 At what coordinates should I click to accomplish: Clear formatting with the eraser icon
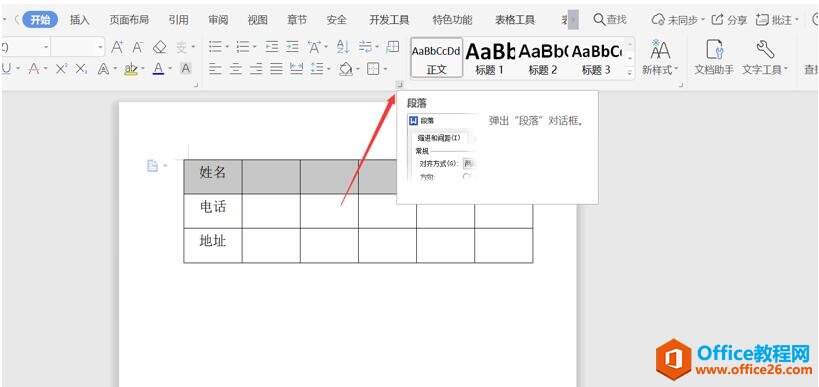click(159, 48)
